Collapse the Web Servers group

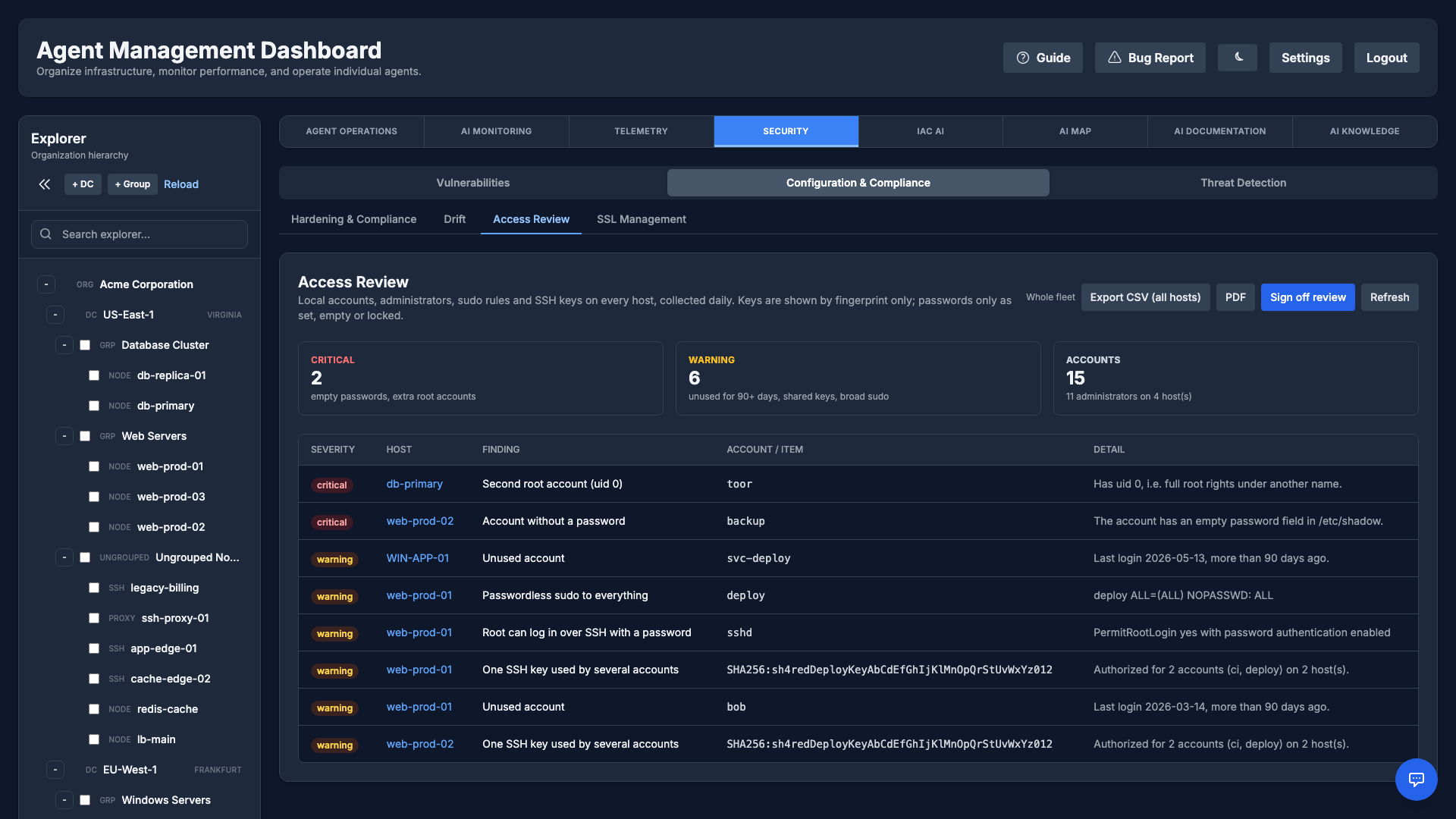pos(64,436)
